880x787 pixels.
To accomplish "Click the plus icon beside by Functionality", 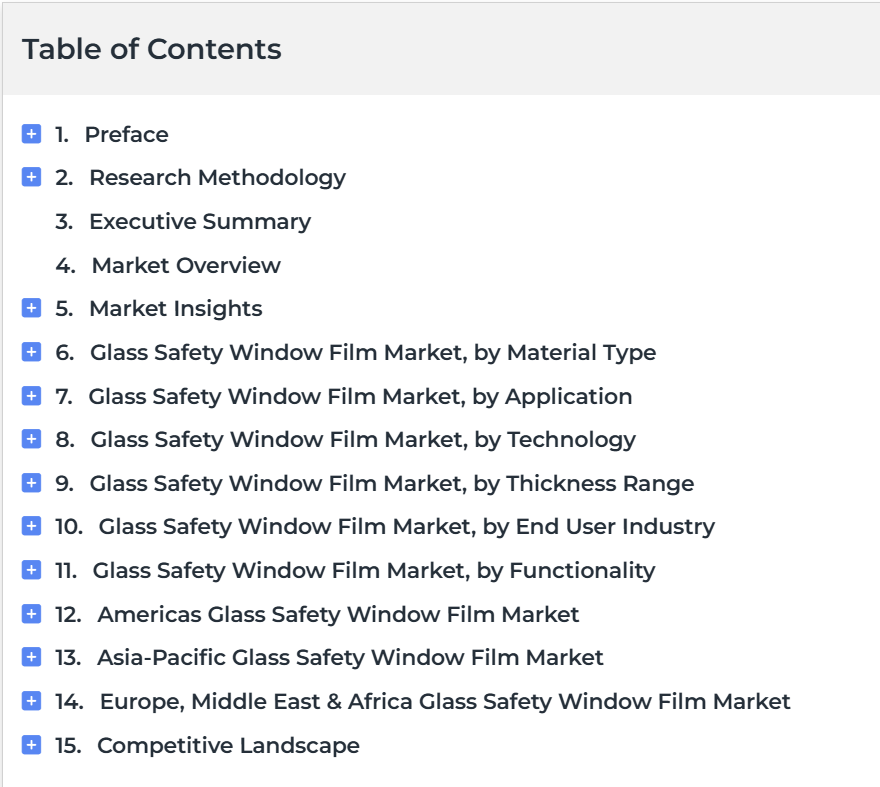I will [x=31, y=570].
